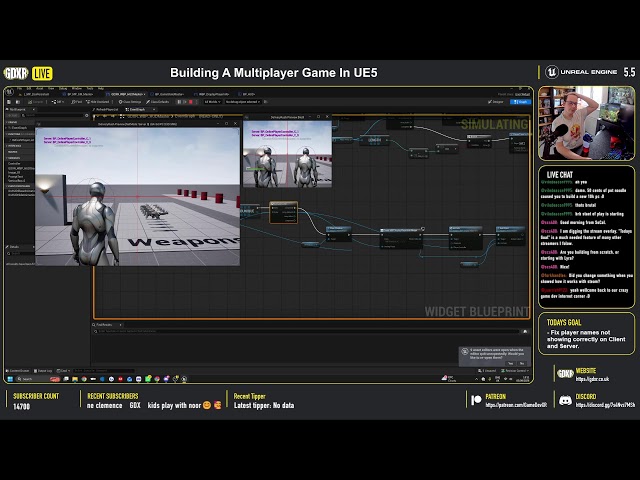Click the find-in-all-blueprints icon by the search bar

click(525, 331)
